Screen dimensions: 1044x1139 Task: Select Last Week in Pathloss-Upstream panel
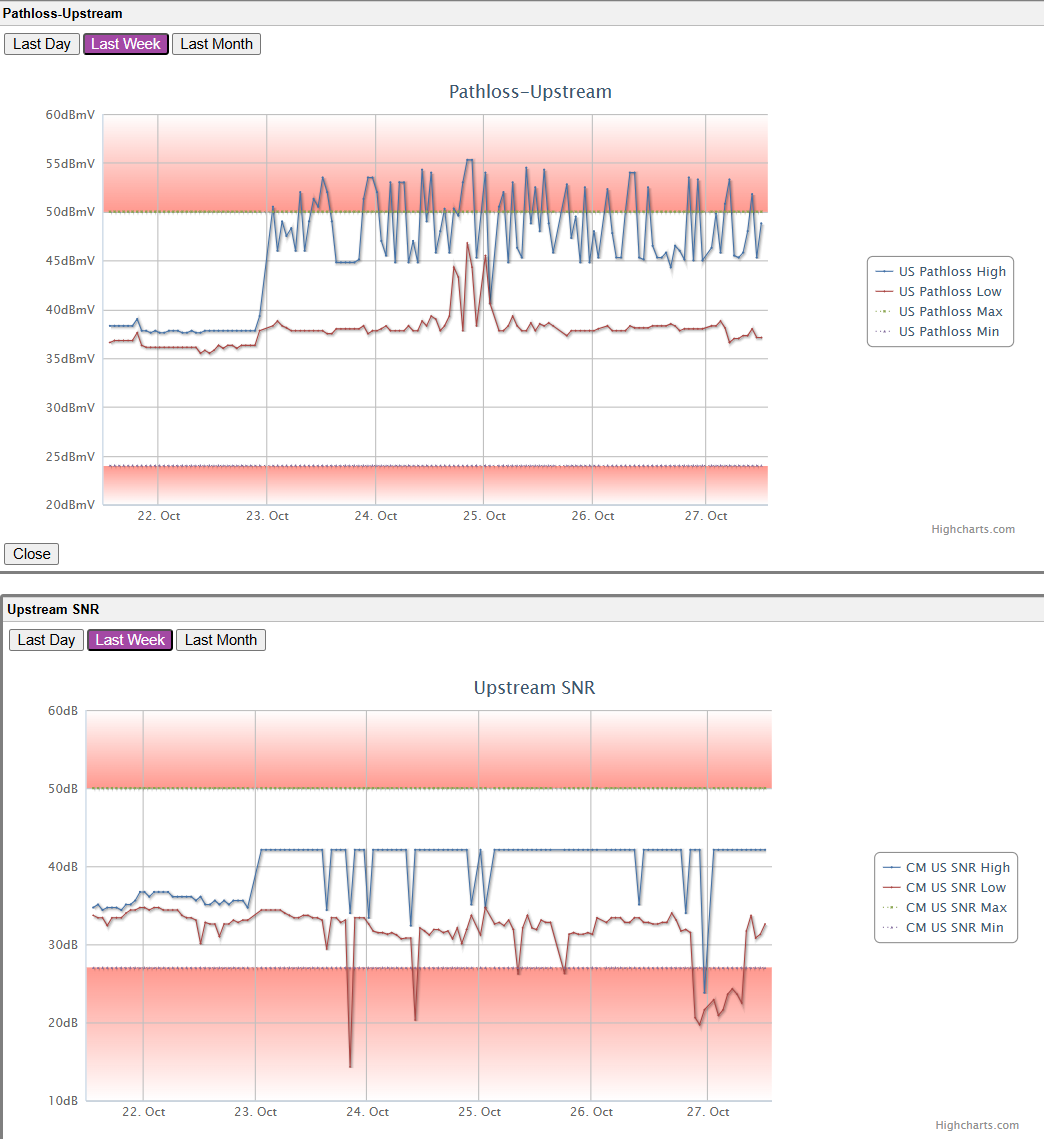[126, 44]
